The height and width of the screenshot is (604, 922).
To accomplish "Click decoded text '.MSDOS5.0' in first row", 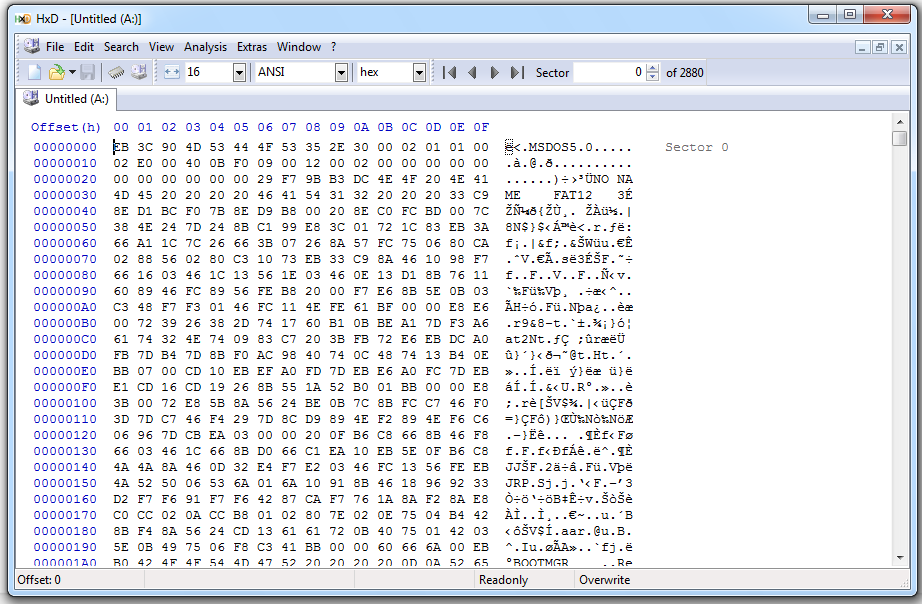I will point(556,147).
